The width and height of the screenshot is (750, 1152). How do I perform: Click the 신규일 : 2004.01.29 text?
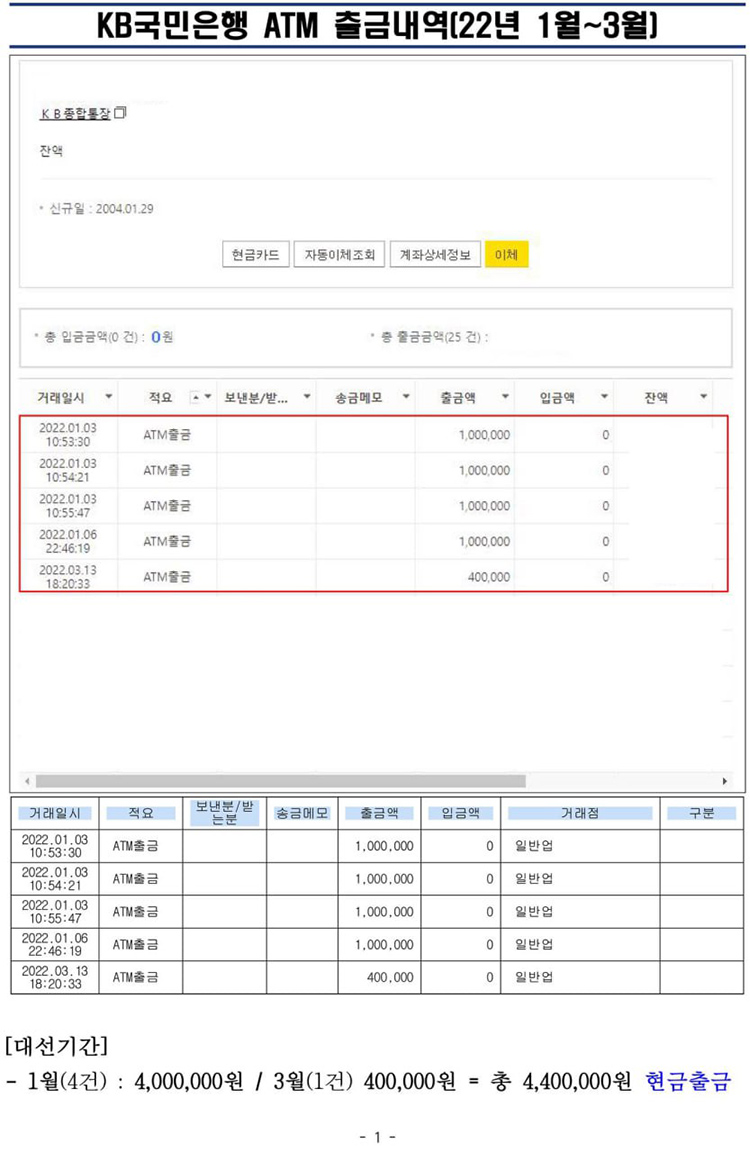(101, 209)
